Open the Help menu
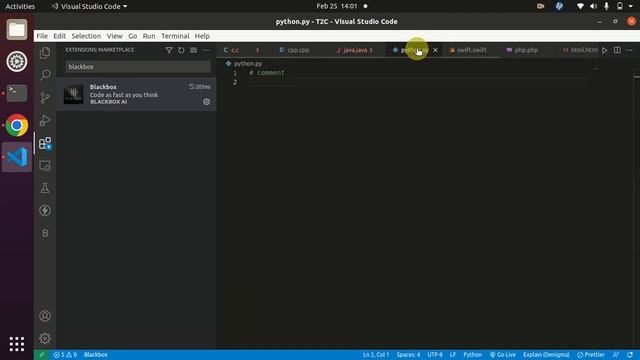Image resolution: width=640 pixels, height=360 pixels. [x=202, y=36]
